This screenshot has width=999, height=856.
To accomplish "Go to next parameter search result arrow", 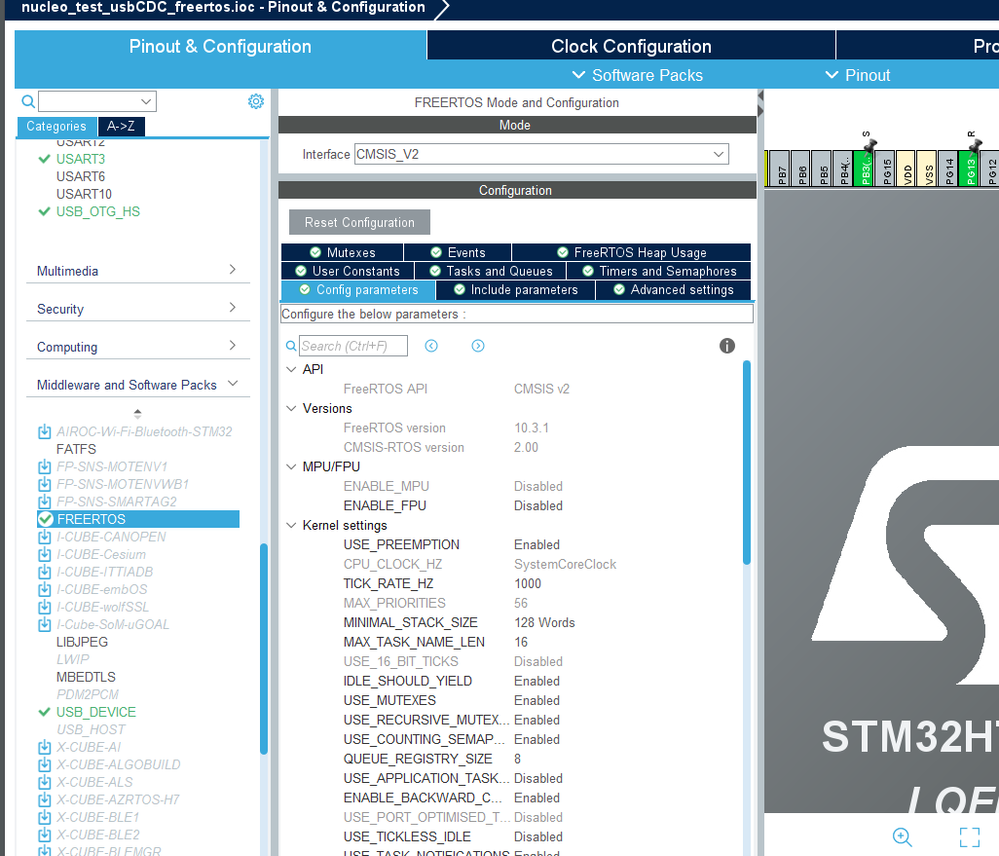I will click(x=478, y=346).
